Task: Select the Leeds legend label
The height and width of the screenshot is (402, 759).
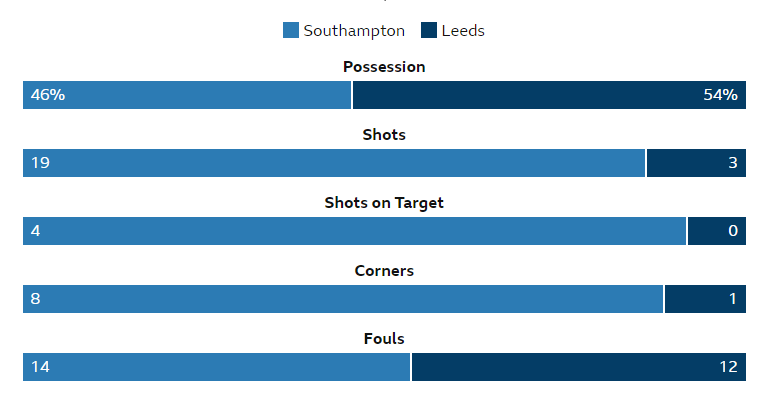Action: (x=463, y=31)
